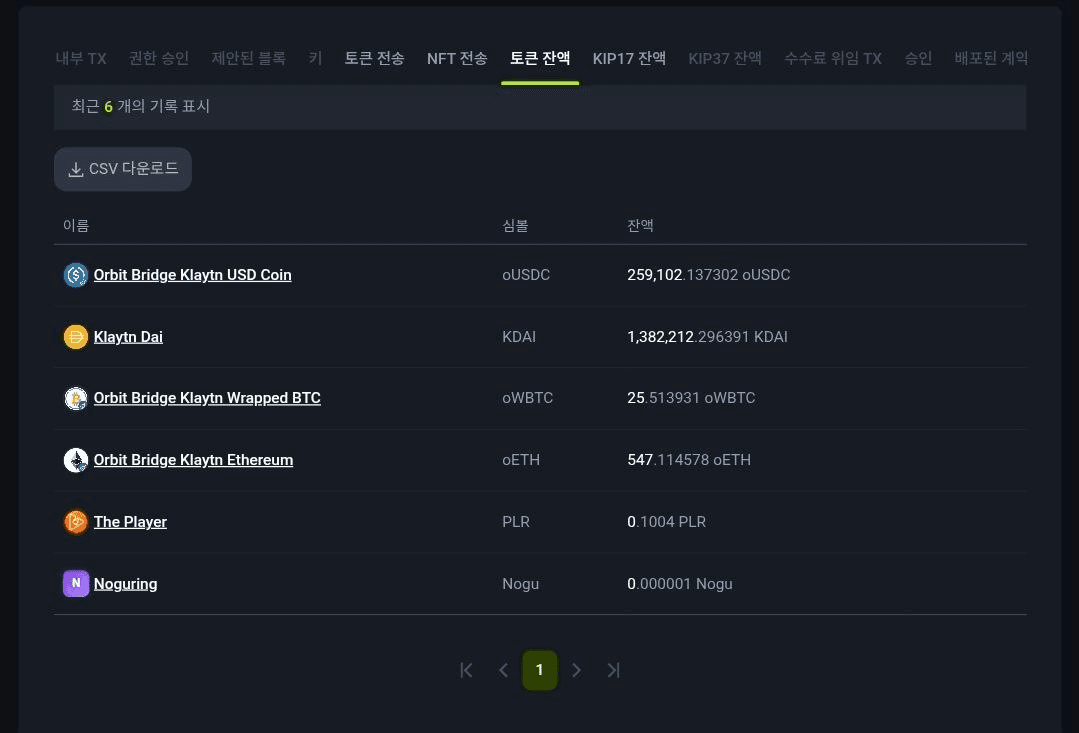Open the KIP17 잔액 tab
The image size is (1079, 733).
[629, 59]
